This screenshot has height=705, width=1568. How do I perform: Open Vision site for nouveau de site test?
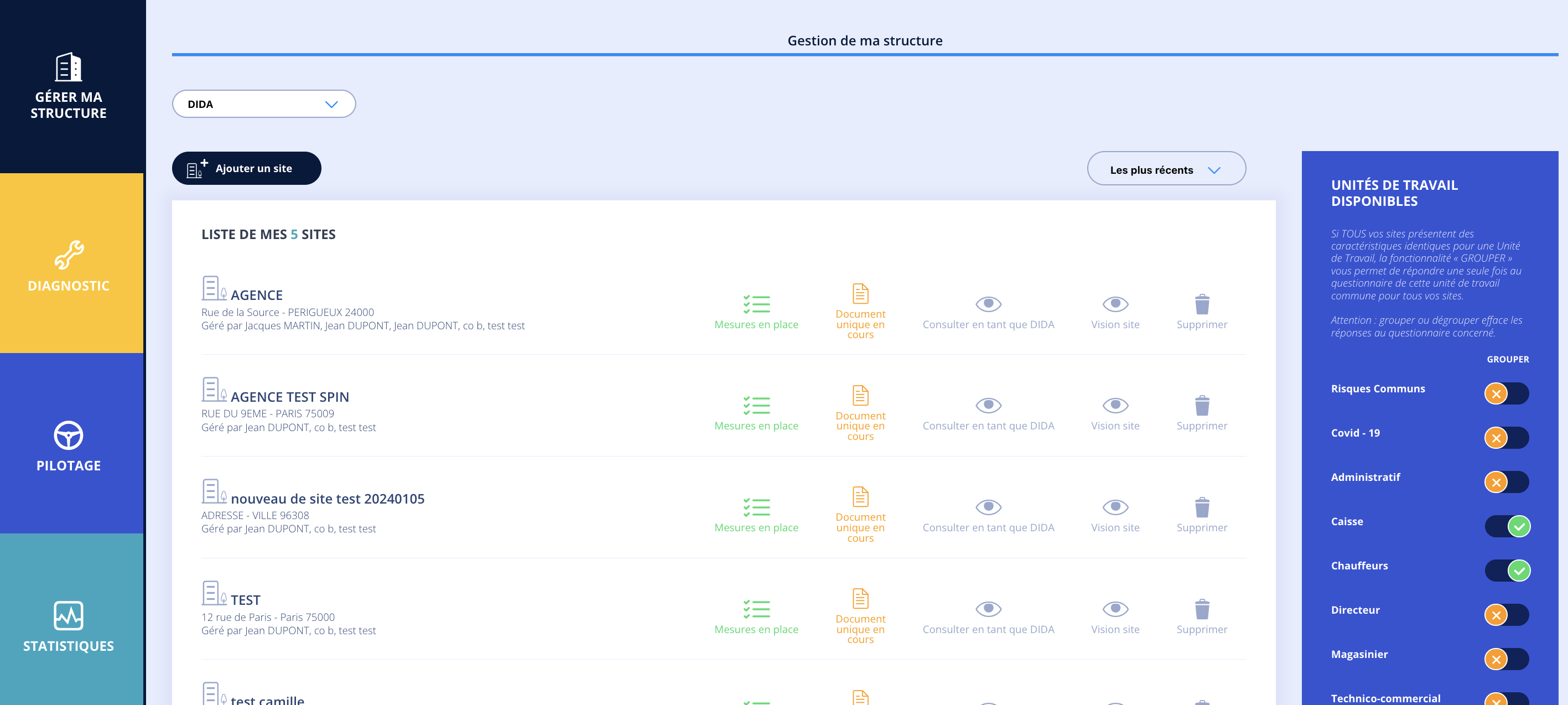point(1115,516)
